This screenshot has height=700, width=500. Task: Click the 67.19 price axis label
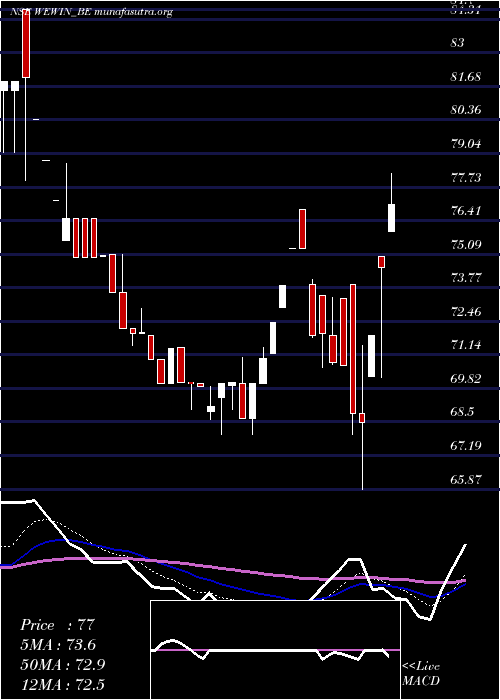pos(466,446)
